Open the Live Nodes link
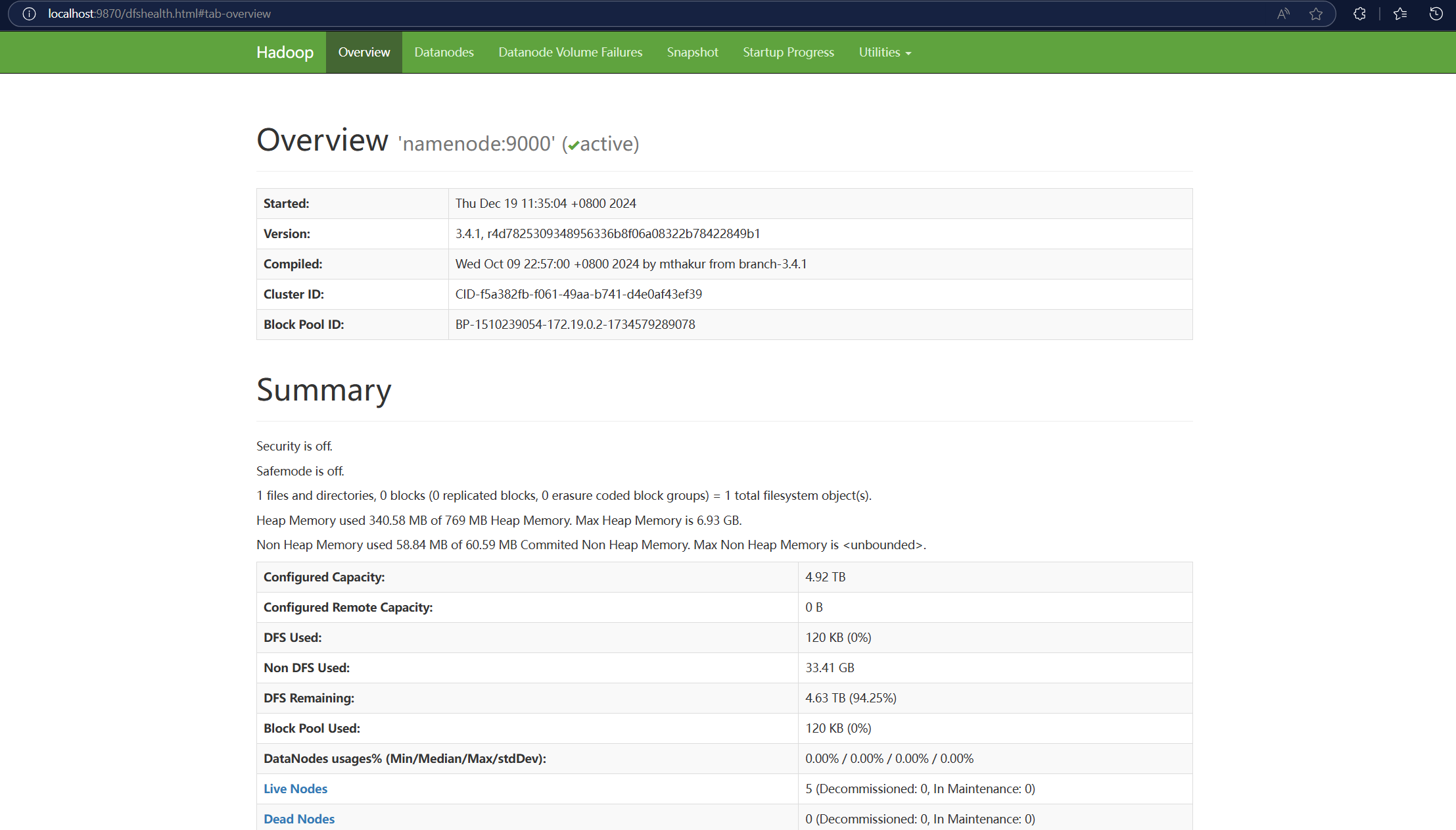 pyautogui.click(x=295, y=789)
